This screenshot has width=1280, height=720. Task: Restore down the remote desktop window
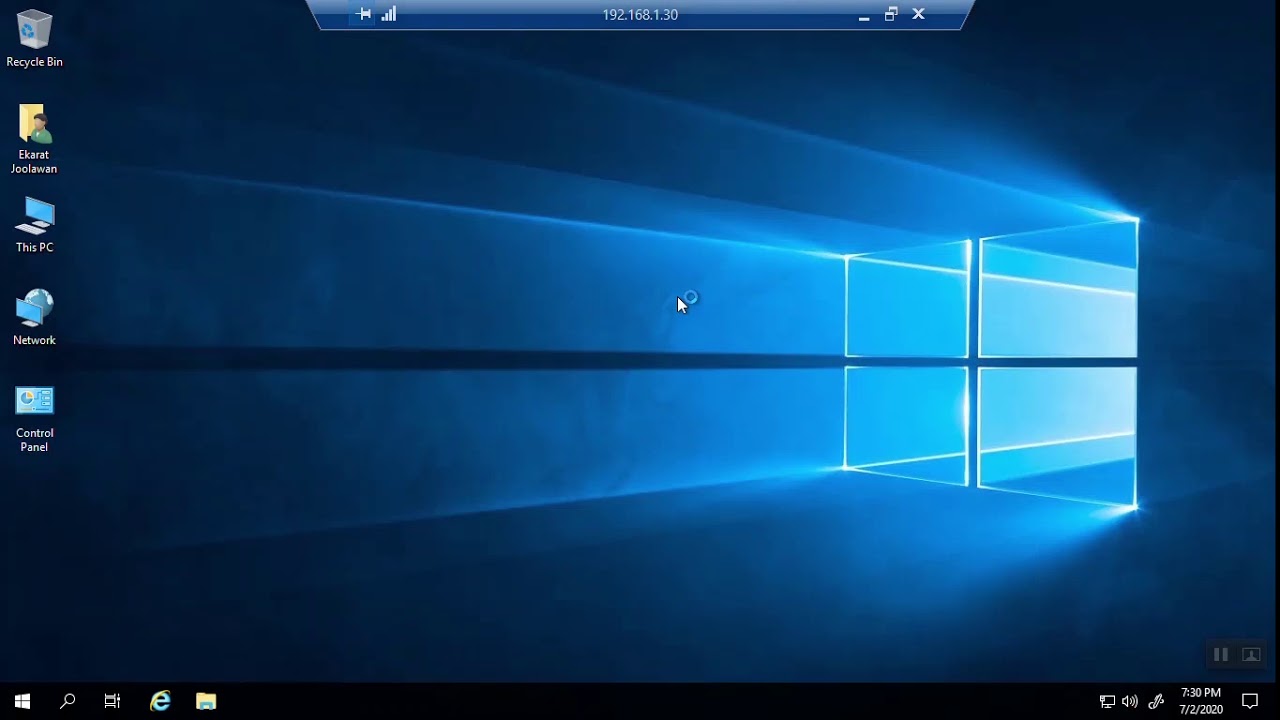[x=891, y=14]
